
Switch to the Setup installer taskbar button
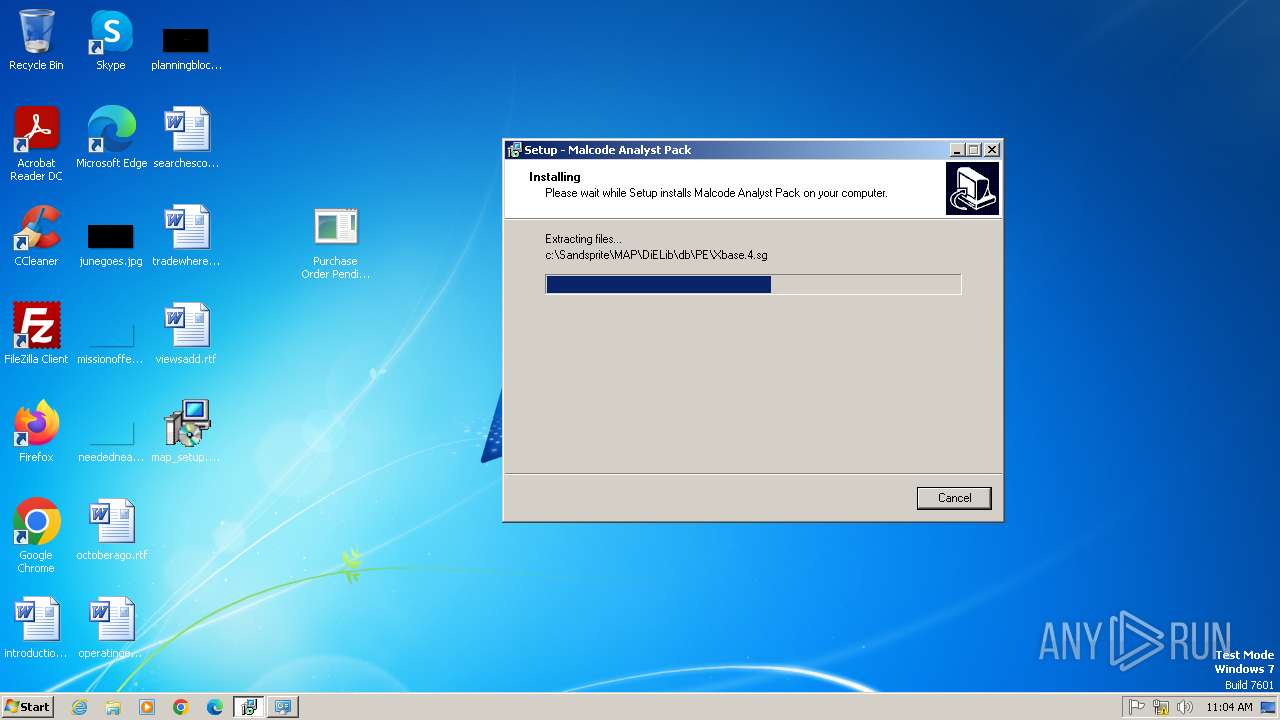[x=249, y=707]
